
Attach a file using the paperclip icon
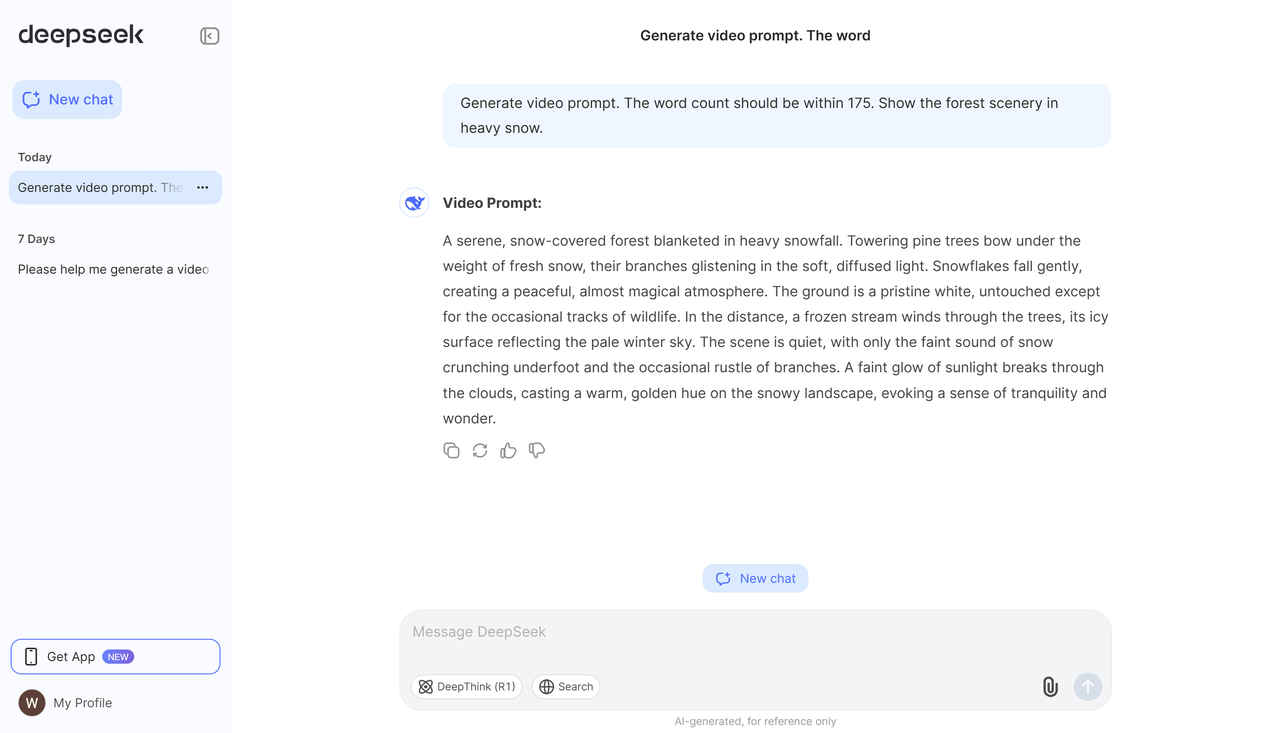pos(1049,687)
